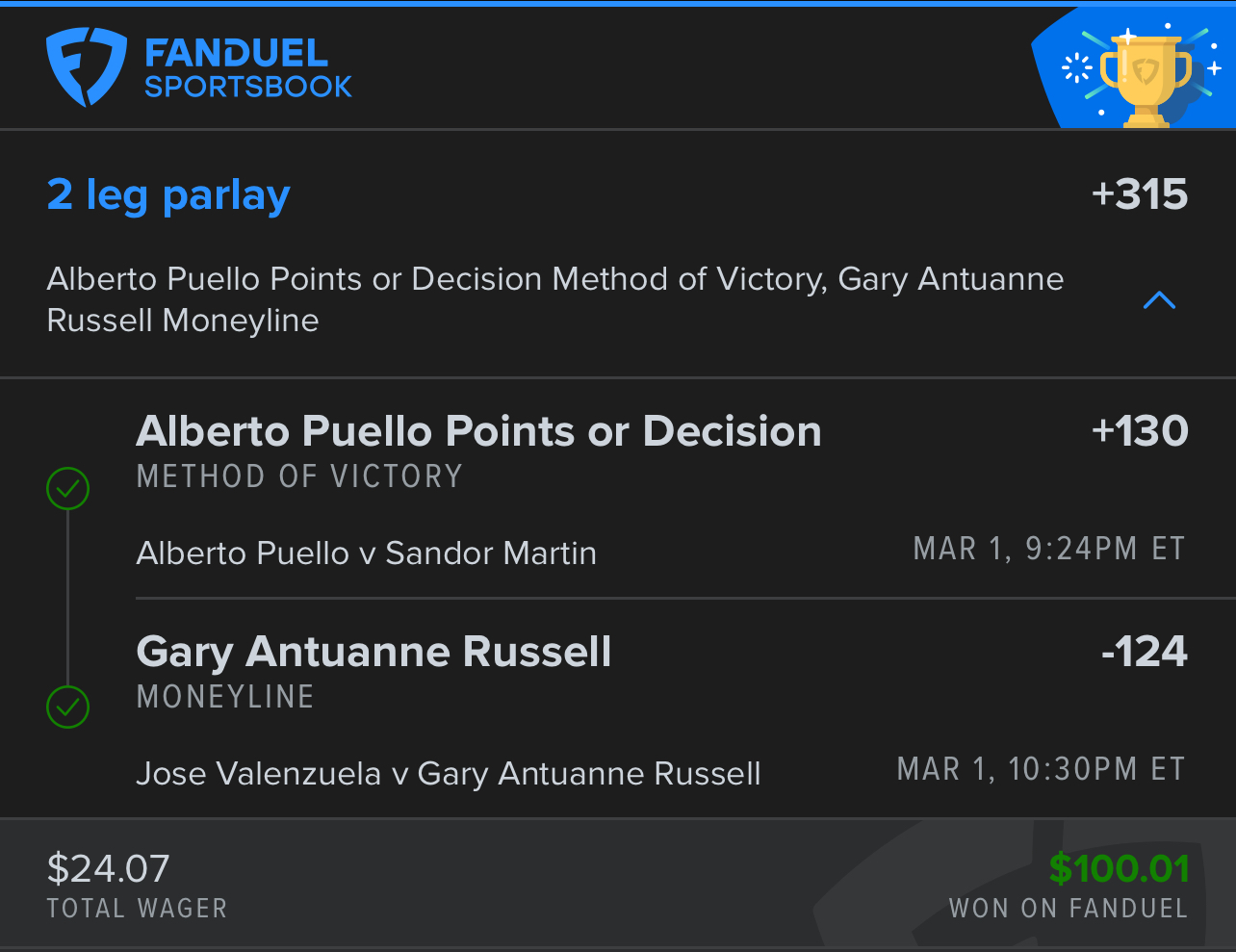Click the 2 leg parlay heading
The width and height of the screenshot is (1236, 952).
click(168, 195)
